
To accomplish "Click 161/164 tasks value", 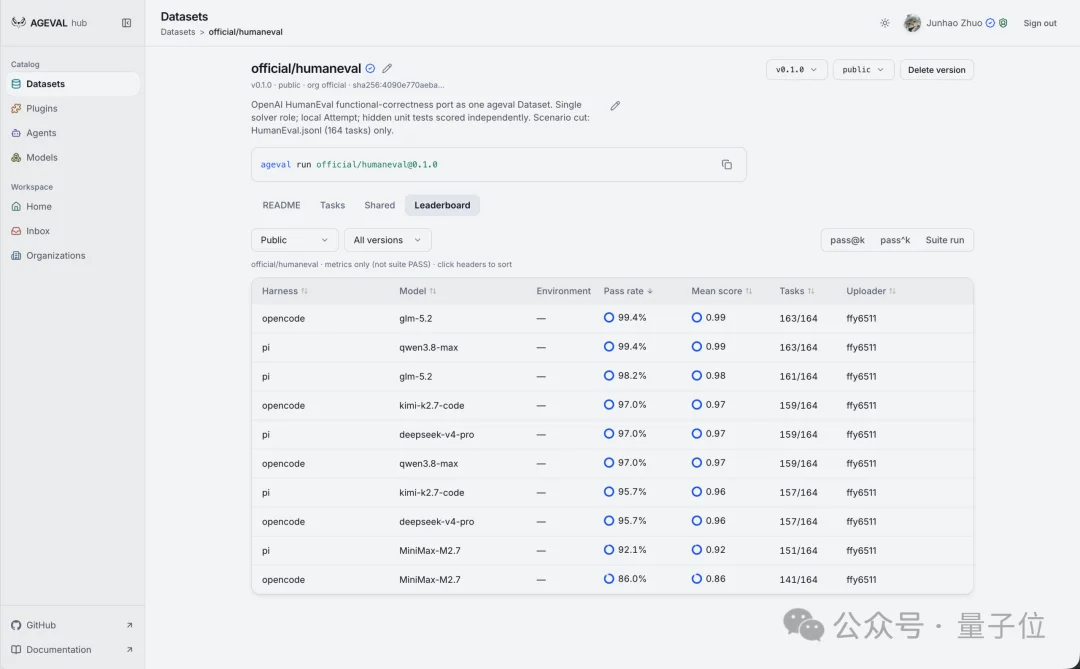I will pos(798,376).
